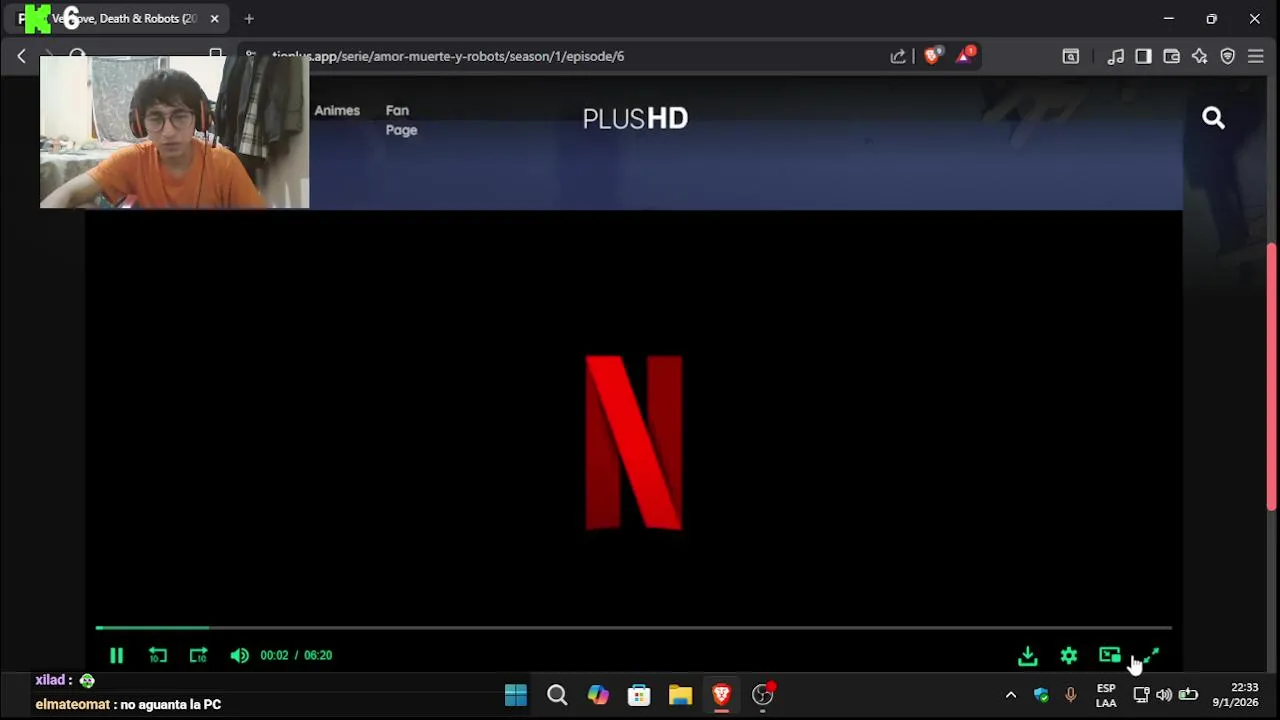Image resolution: width=1280 pixels, height=720 pixels.
Task: Mute the video player volume
Action: point(239,655)
